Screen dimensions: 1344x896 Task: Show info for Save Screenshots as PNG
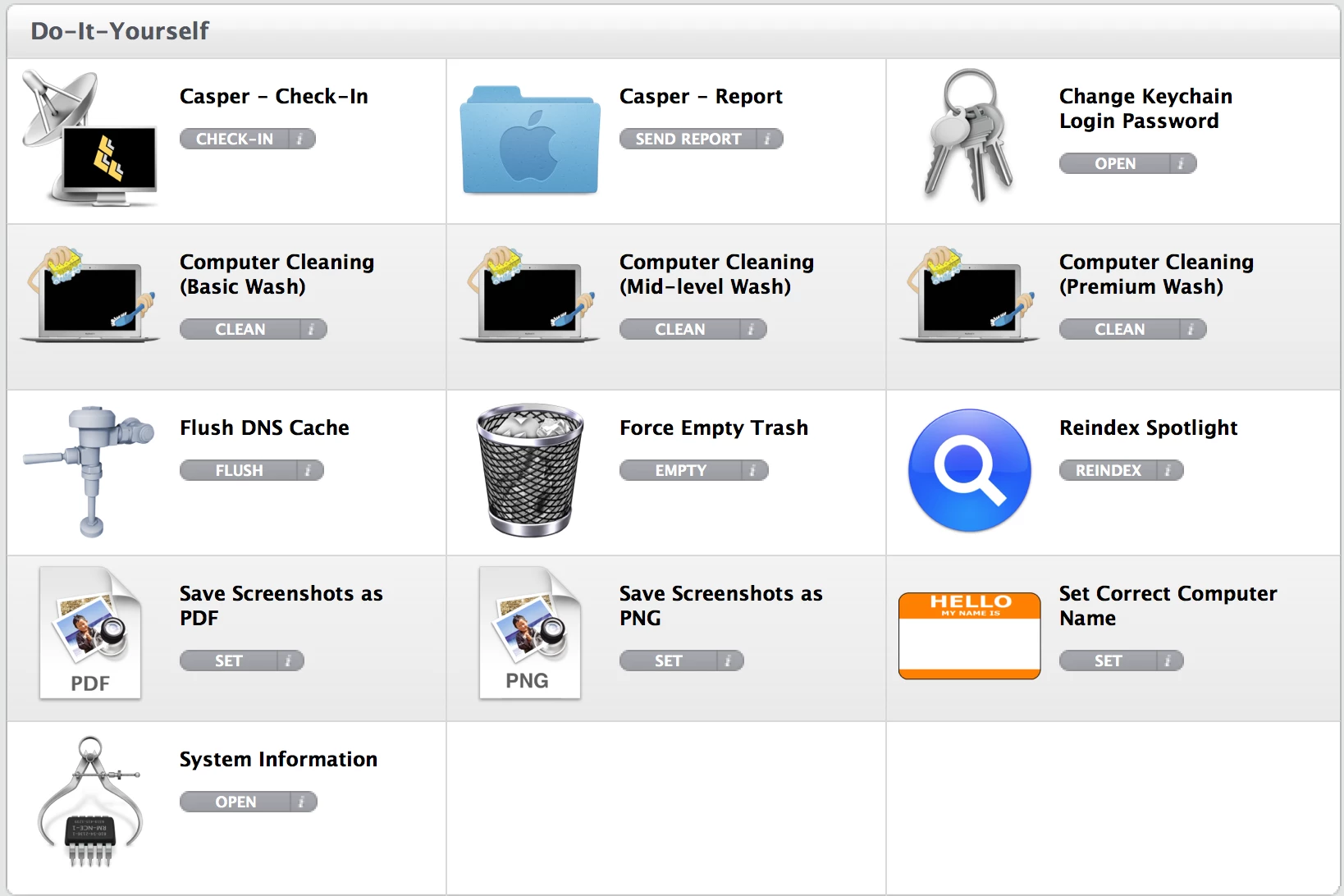729,661
